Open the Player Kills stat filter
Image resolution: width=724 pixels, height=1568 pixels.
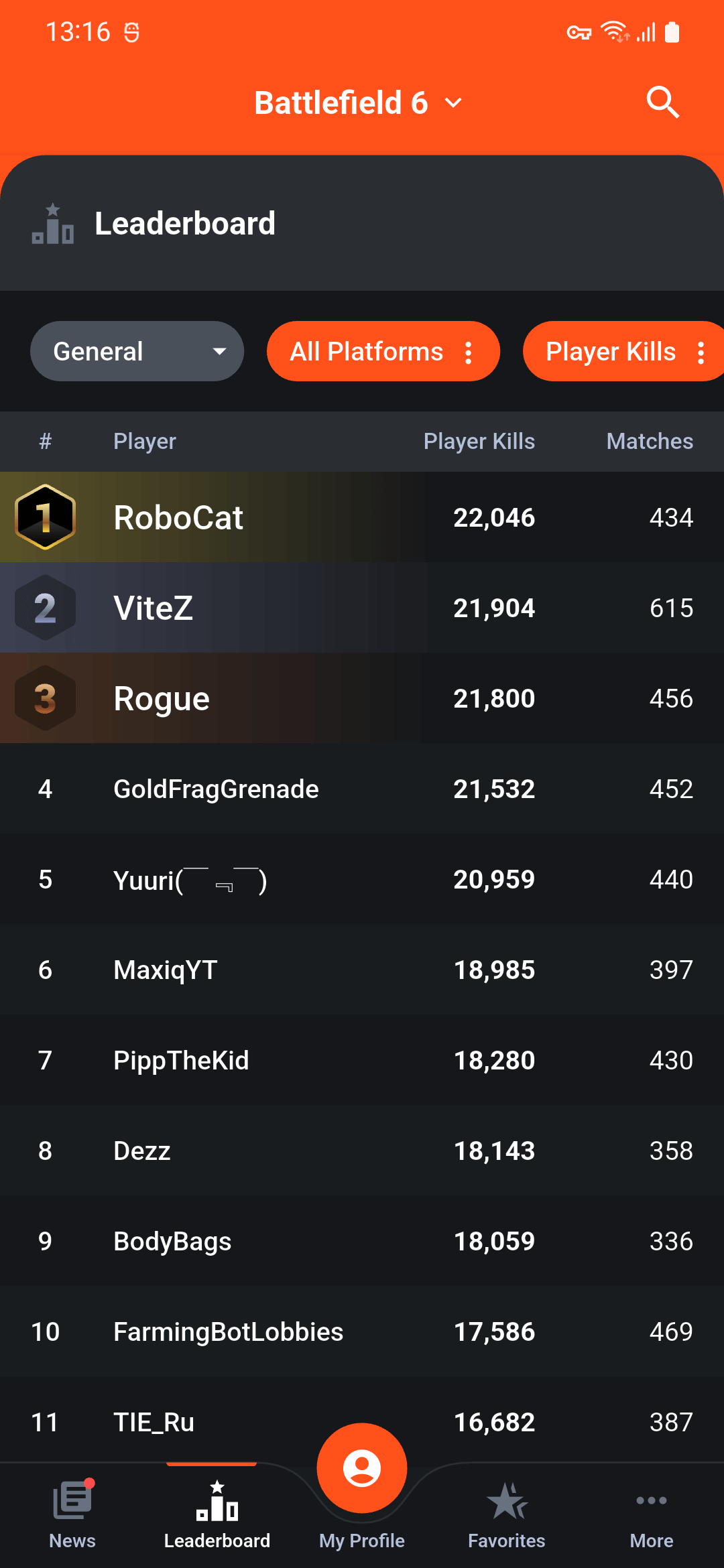(623, 351)
